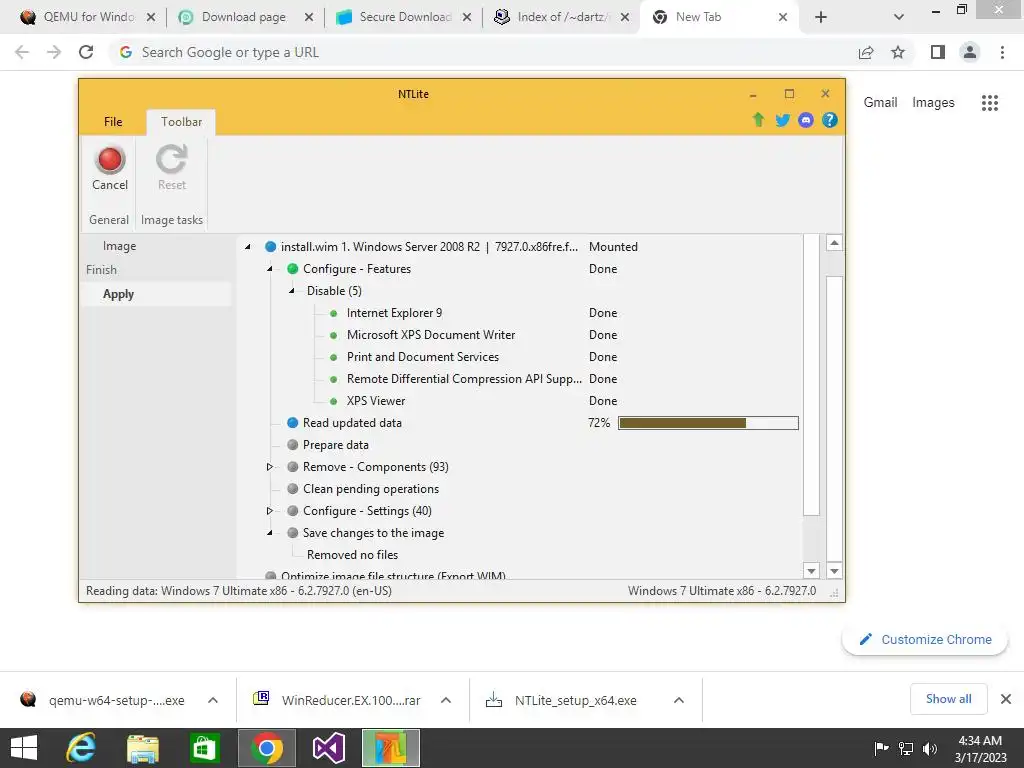Expand the Configure - Settings (40) node

(270, 511)
